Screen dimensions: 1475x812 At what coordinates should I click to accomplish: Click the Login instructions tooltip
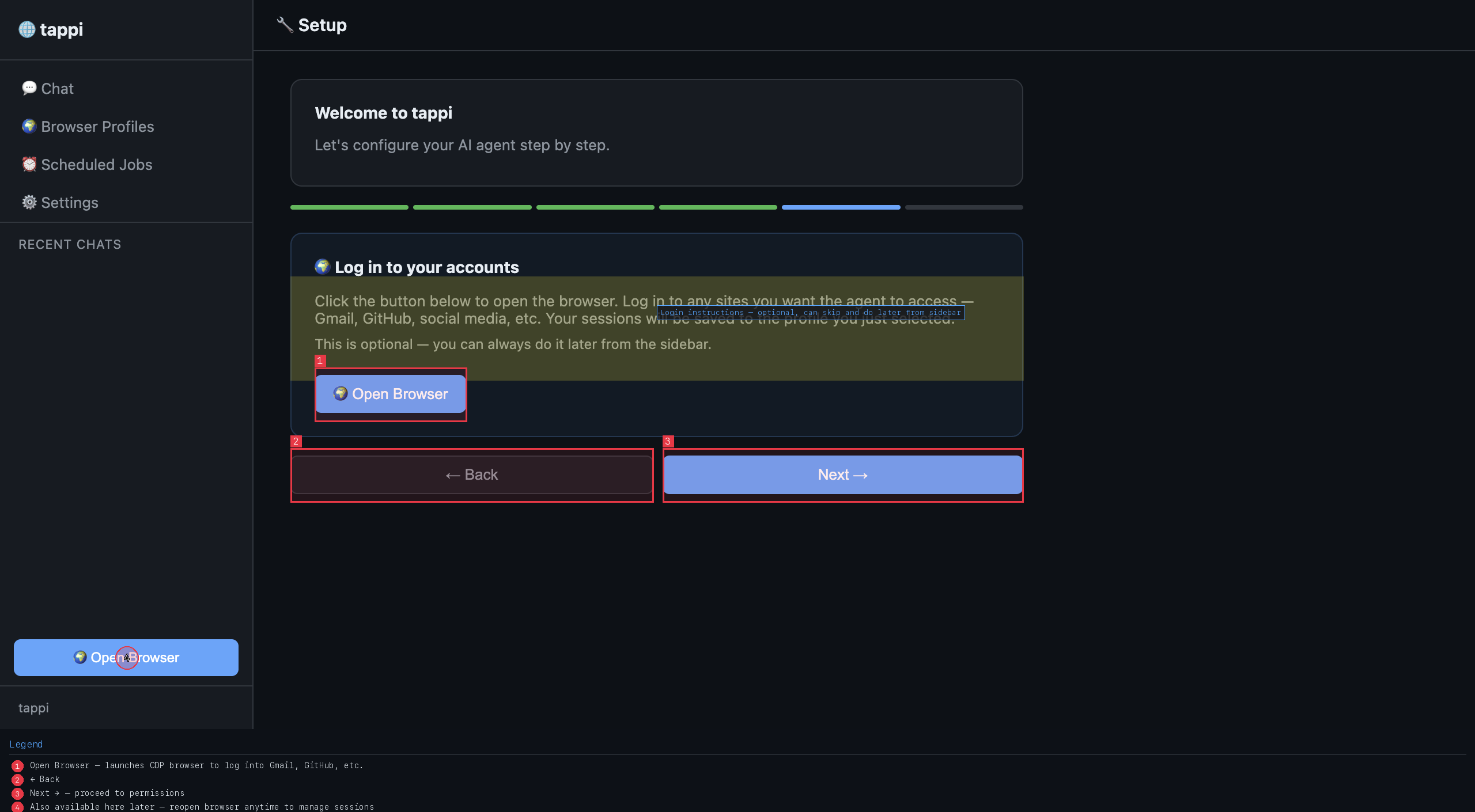click(x=810, y=313)
